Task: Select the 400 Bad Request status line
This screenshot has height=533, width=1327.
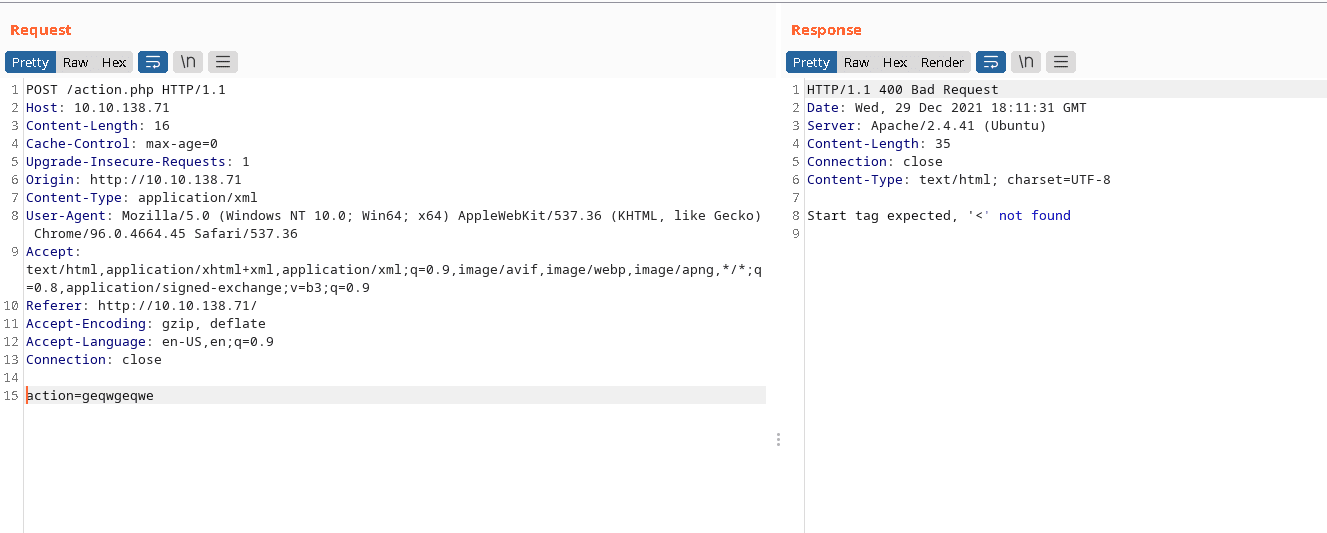Action: coord(903,90)
